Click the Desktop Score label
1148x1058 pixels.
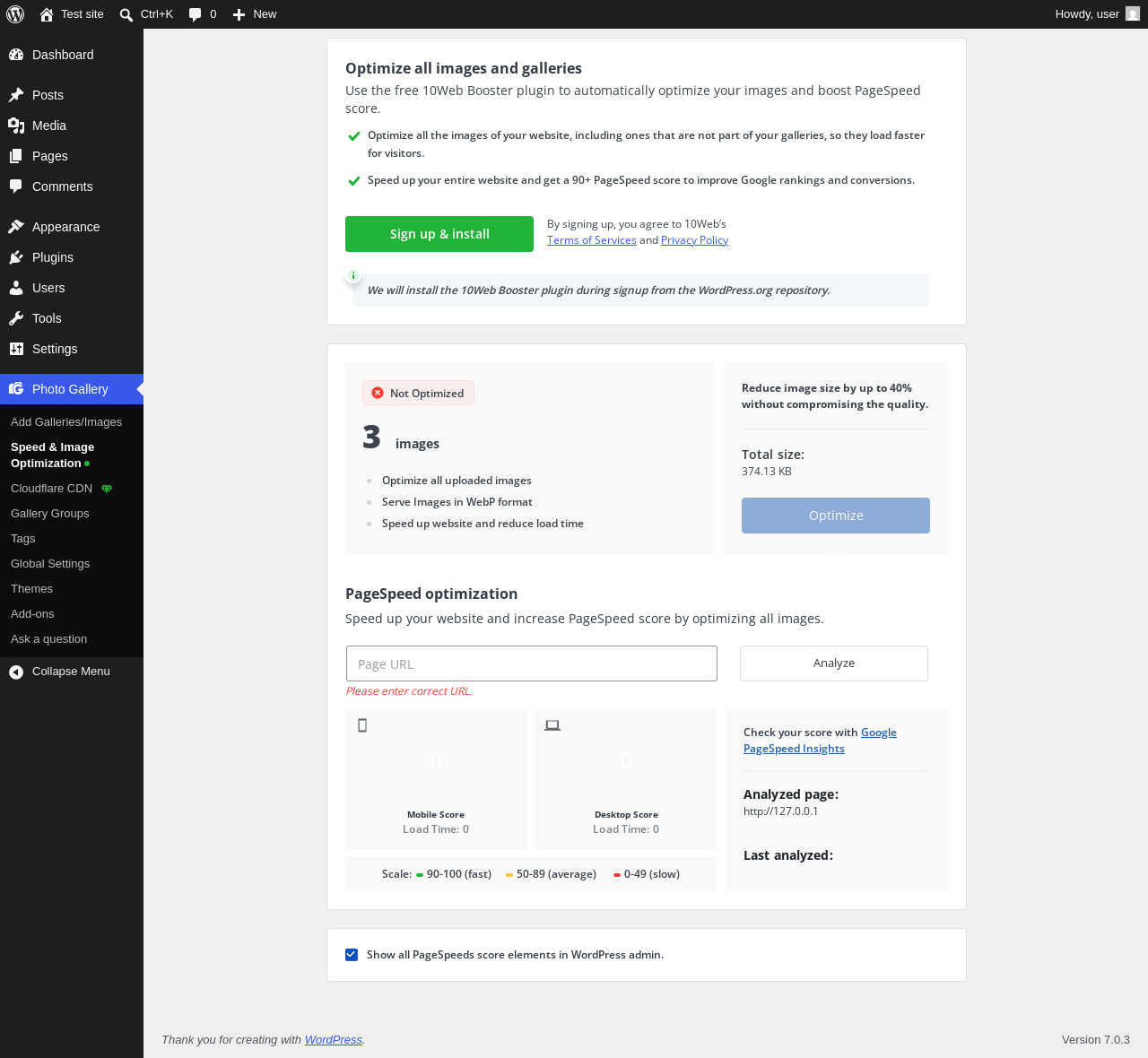point(626,815)
